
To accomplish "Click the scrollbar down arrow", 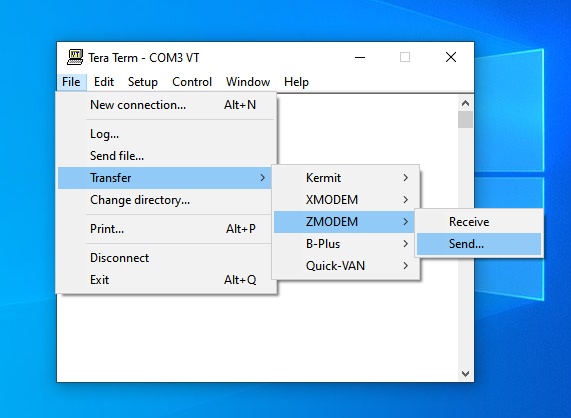I will click(x=465, y=374).
